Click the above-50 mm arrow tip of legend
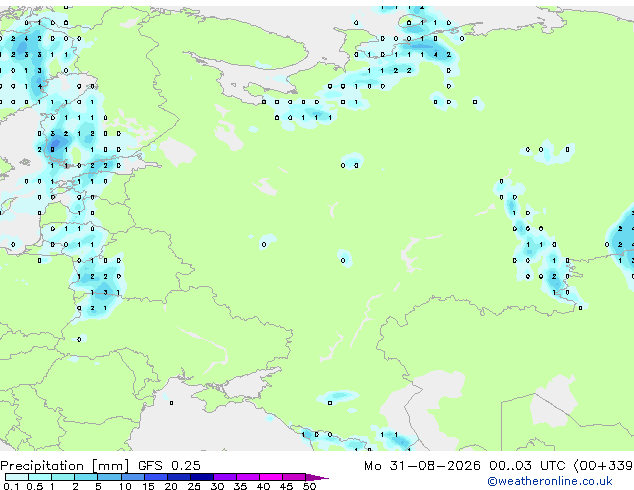 pos(317,477)
